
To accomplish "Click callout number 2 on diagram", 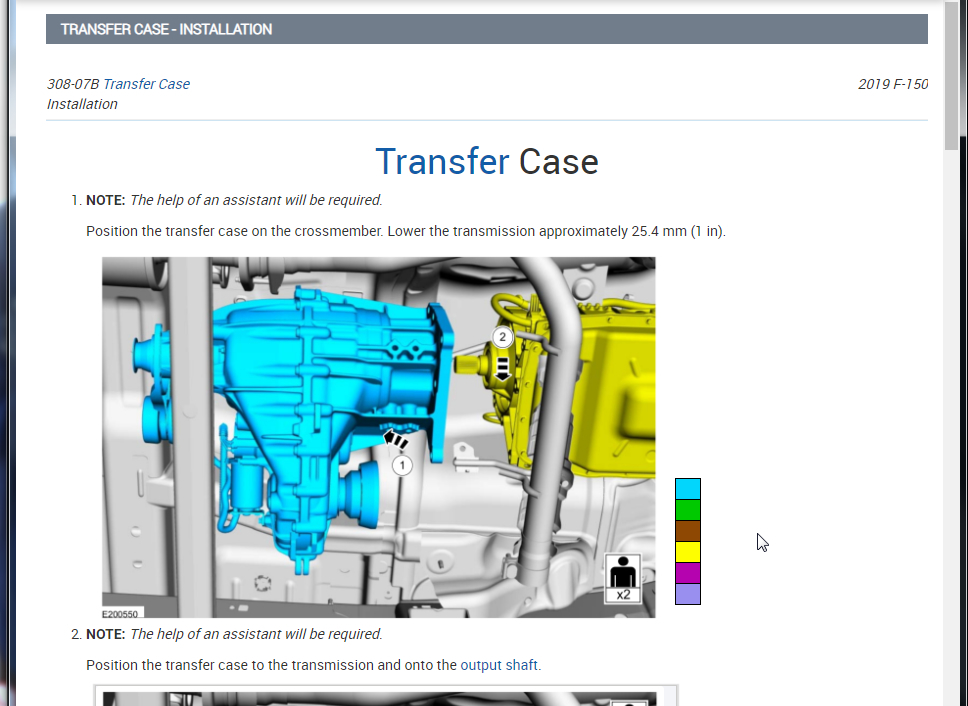I will click(503, 337).
